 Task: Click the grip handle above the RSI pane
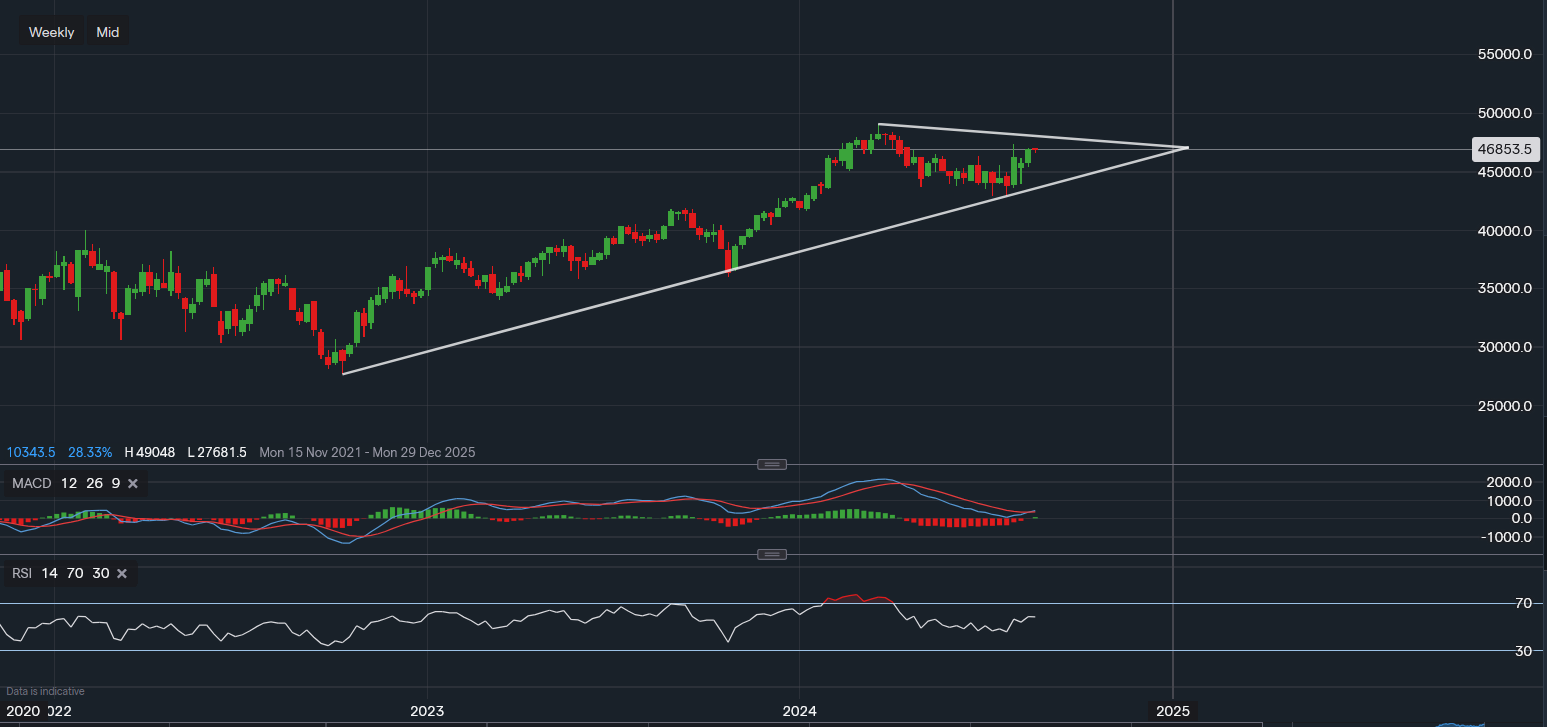pyautogui.click(x=771, y=553)
